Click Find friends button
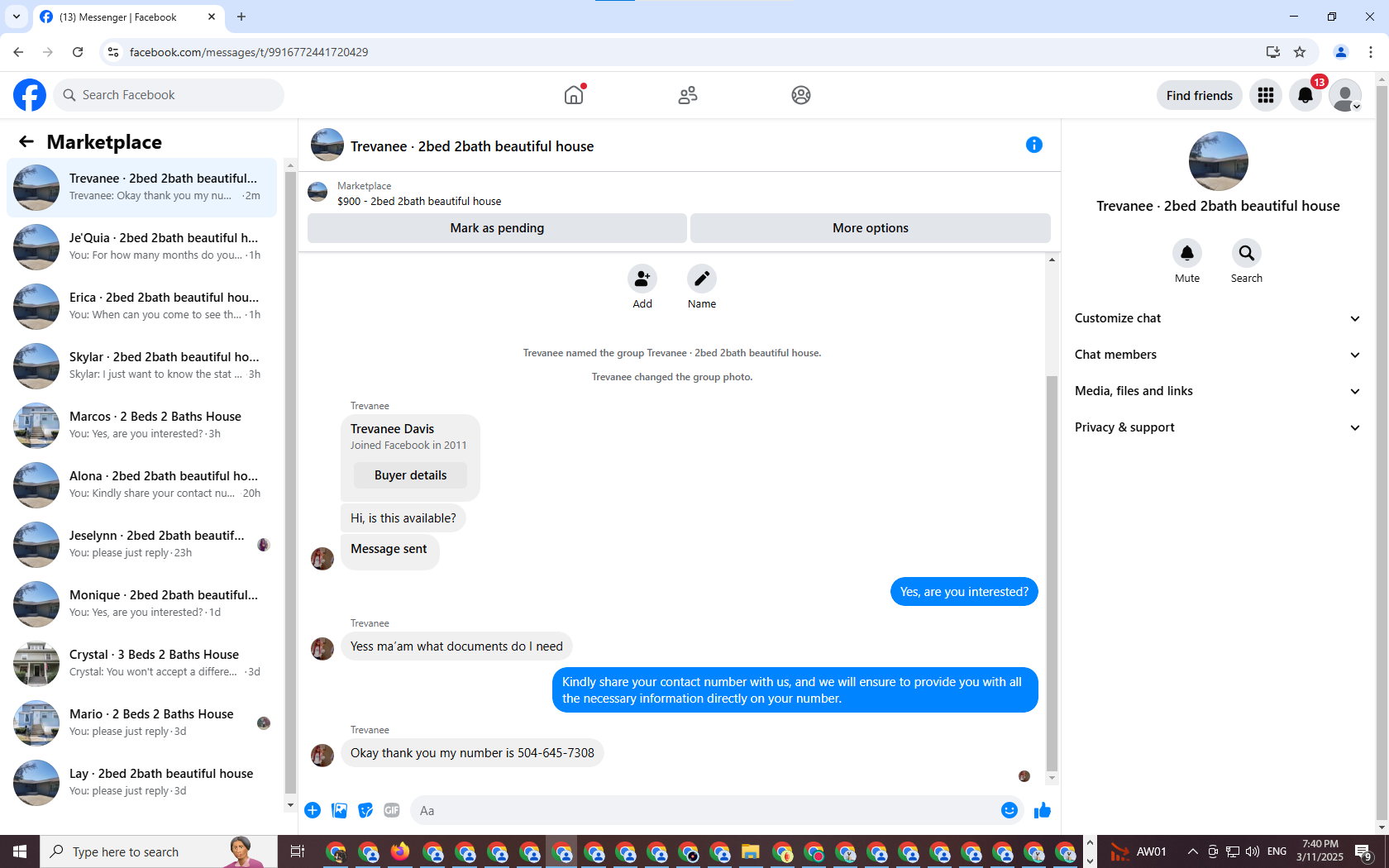Image resolution: width=1389 pixels, height=868 pixels. click(x=1199, y=95)
